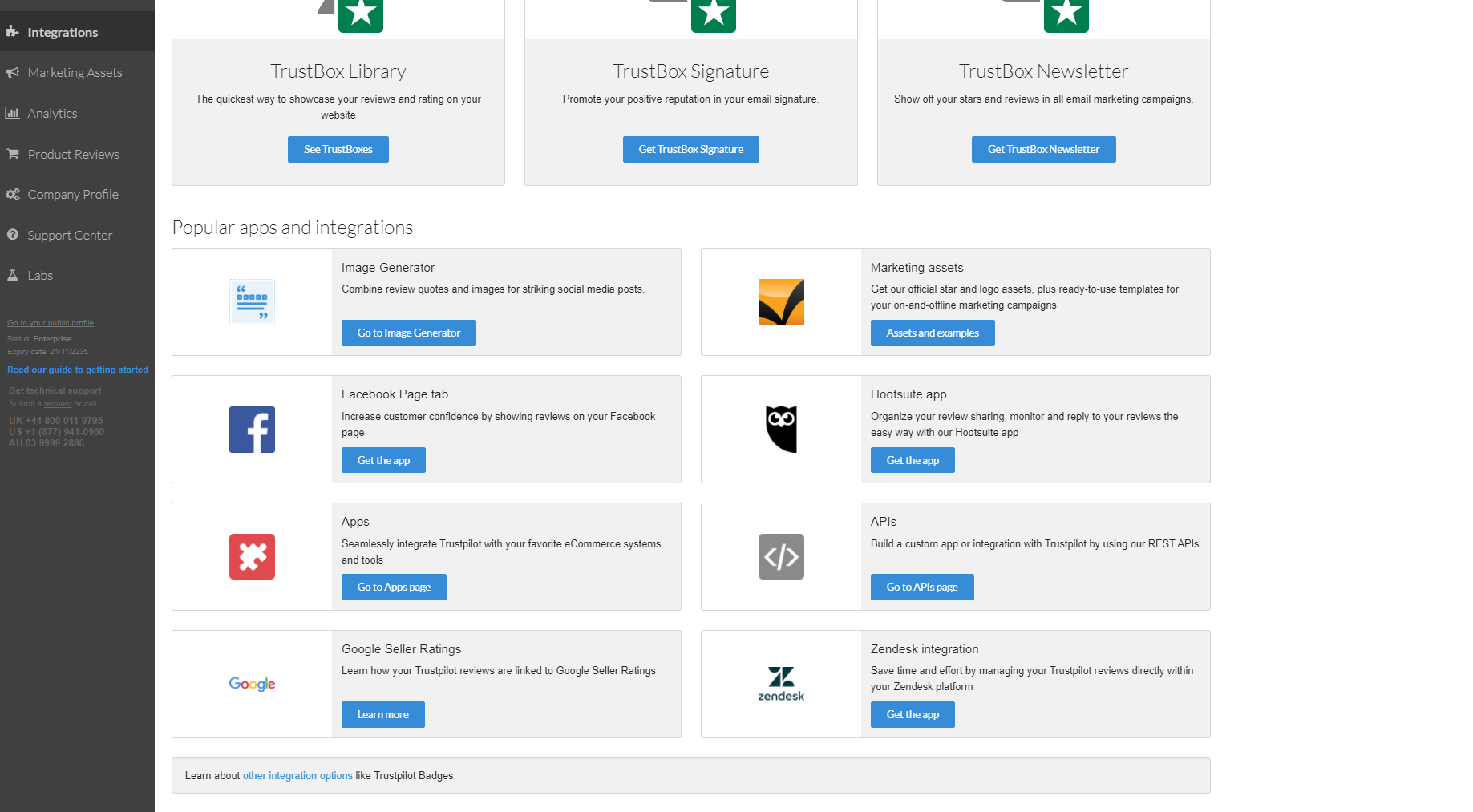The image size is (1473, 812).
Task: Get the Facebook Page tab app
Action: pyautogui.click(x=383, y=460)
